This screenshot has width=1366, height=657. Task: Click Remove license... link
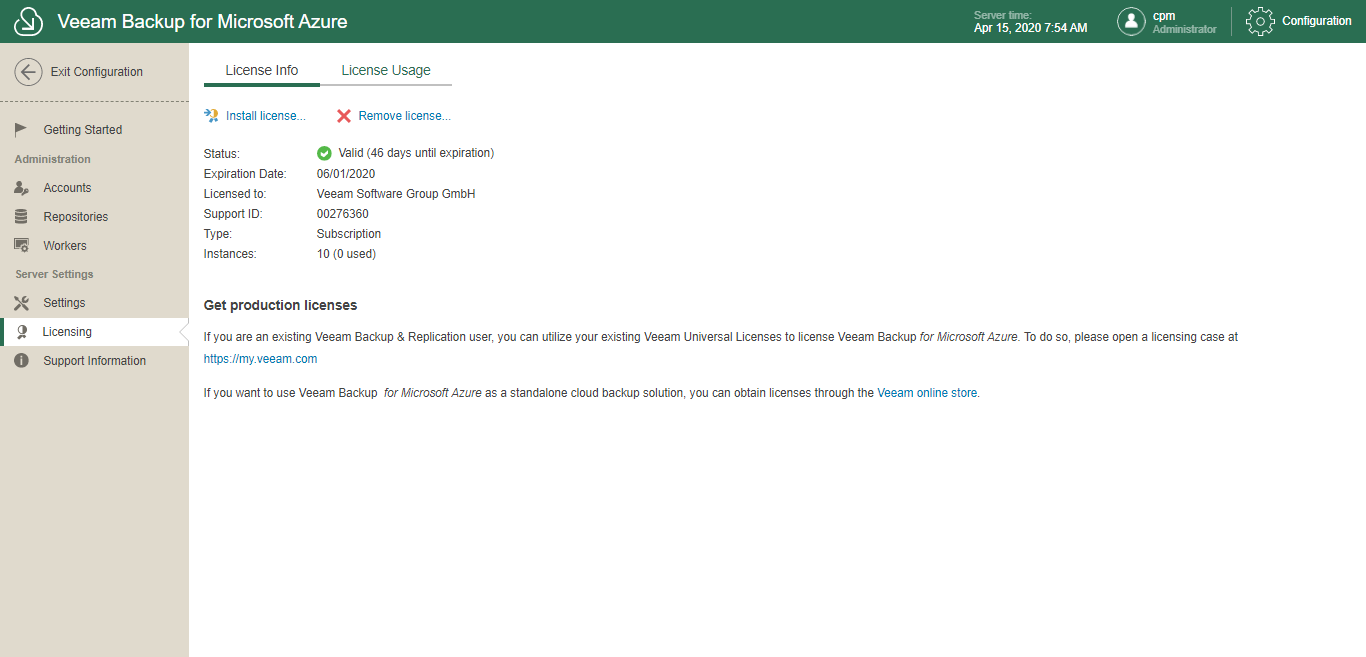(405, 116)
